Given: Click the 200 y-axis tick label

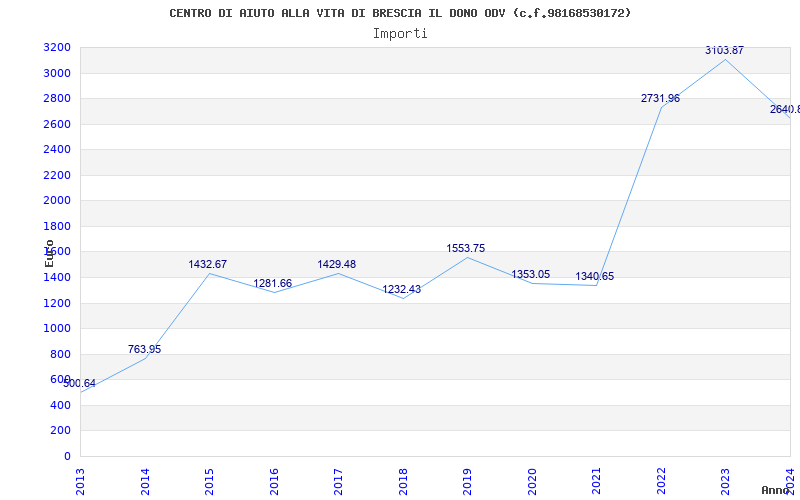Looking at the screenshot, I should pos(60,431).
